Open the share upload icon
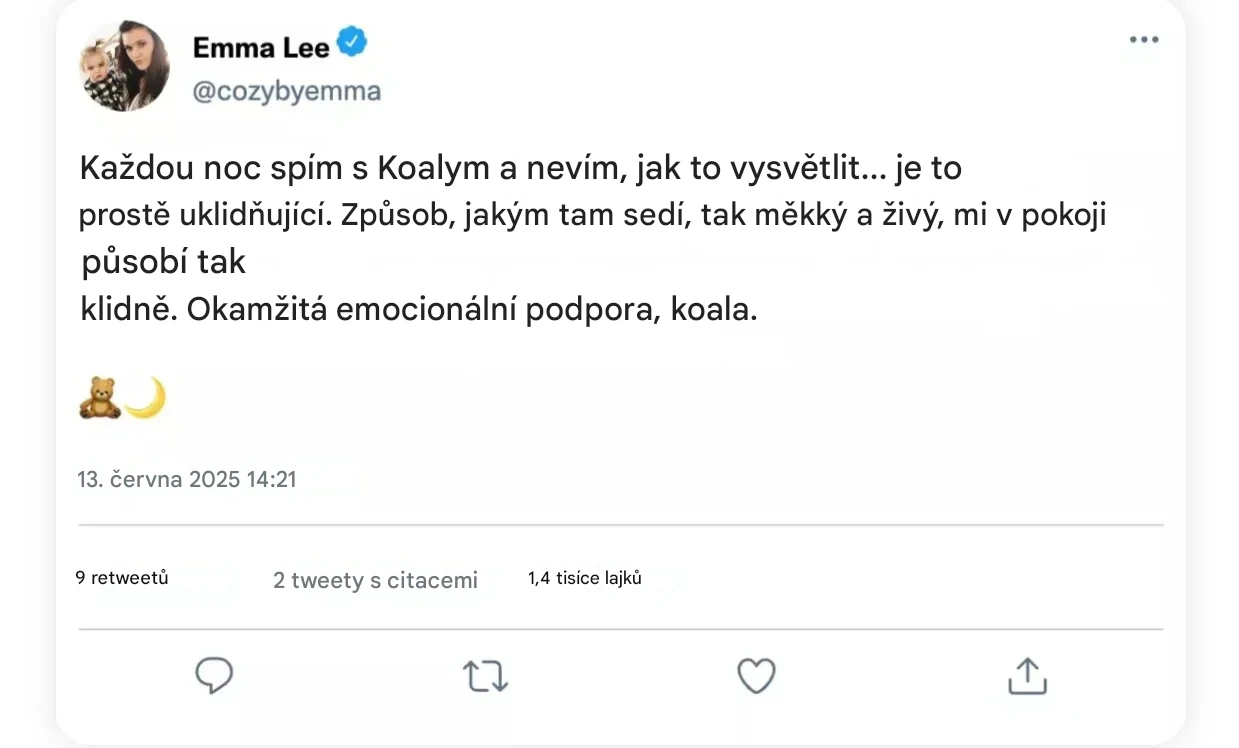 tap(1026, 676)
